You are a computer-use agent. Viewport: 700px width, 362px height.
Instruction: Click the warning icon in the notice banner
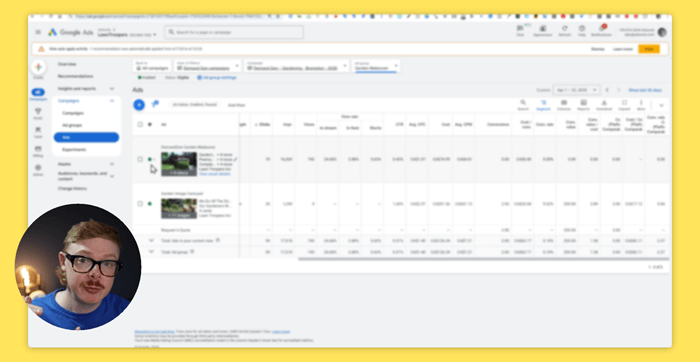pos(41,49)
